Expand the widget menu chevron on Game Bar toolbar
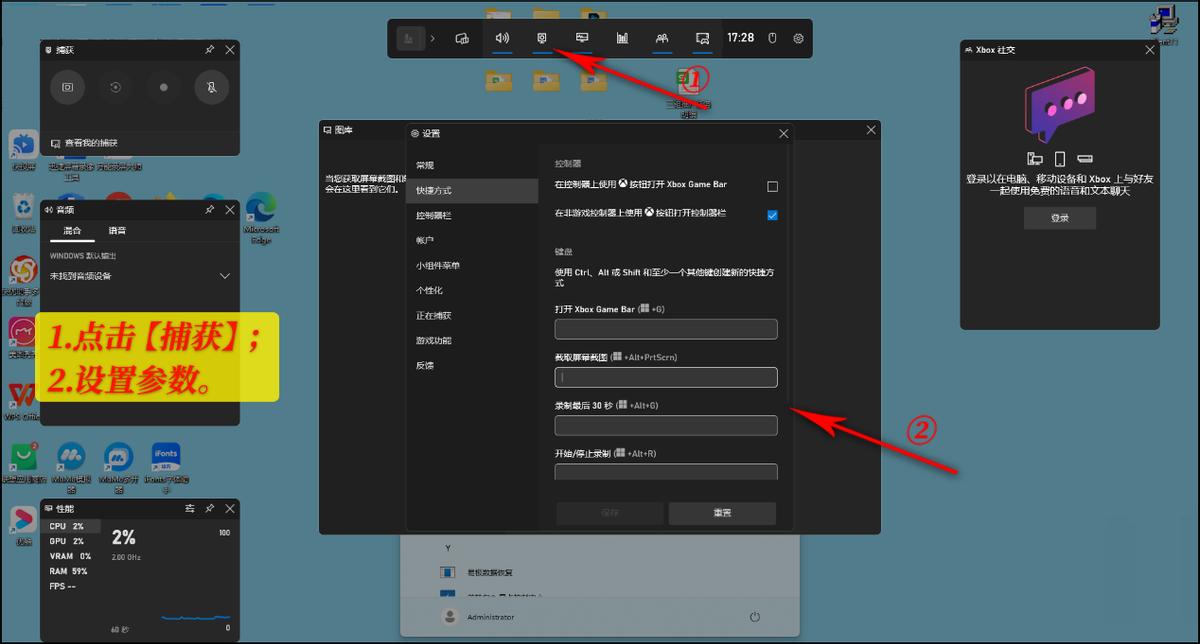1200x644 pixels. (432, 38)
